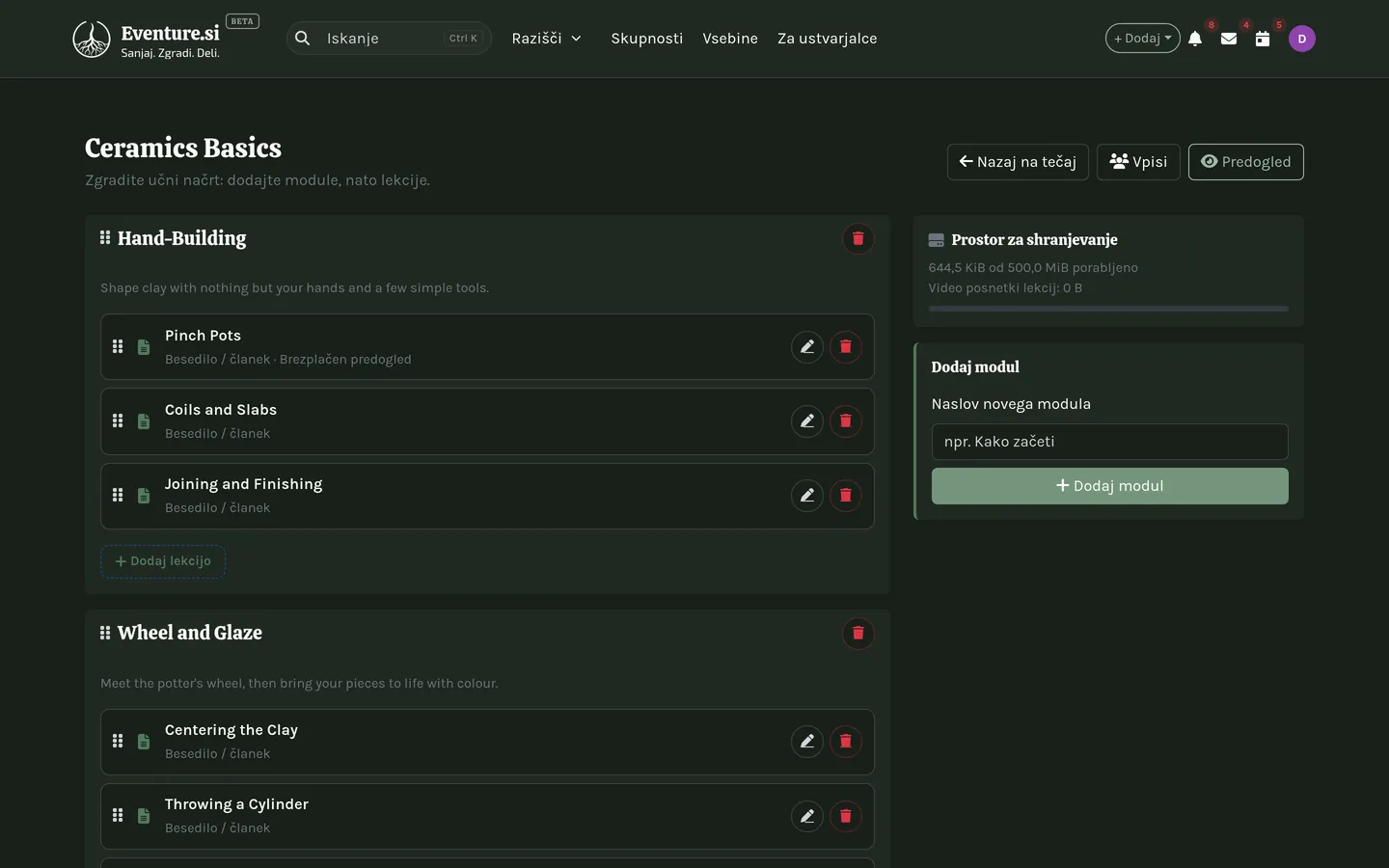This screenshot has height=868, width=1389.
Task: Edit the Joining and Finishing lesson
Action: pyautogui.click(x=807, y=496)
